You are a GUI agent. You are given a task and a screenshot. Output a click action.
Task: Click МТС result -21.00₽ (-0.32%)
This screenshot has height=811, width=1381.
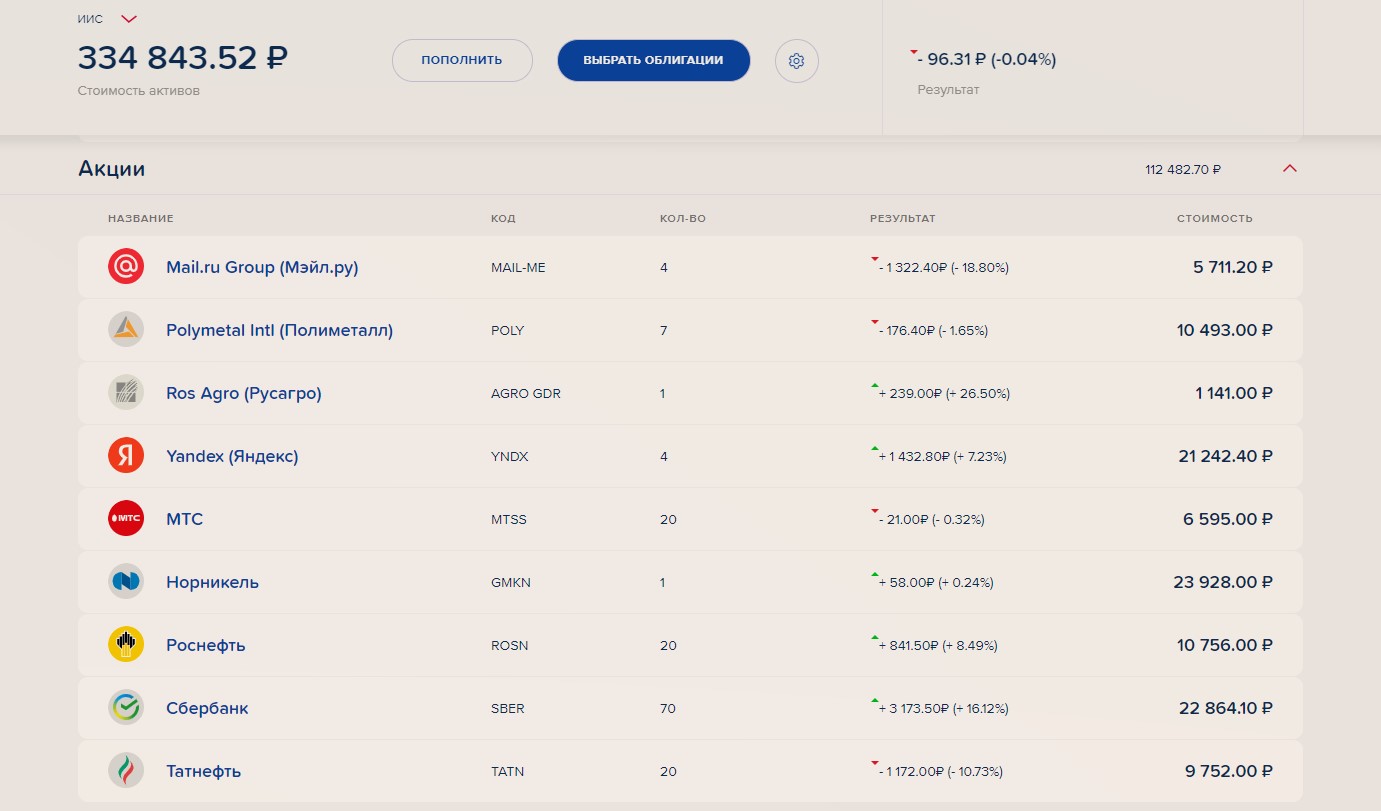click(x=931, y=520)
